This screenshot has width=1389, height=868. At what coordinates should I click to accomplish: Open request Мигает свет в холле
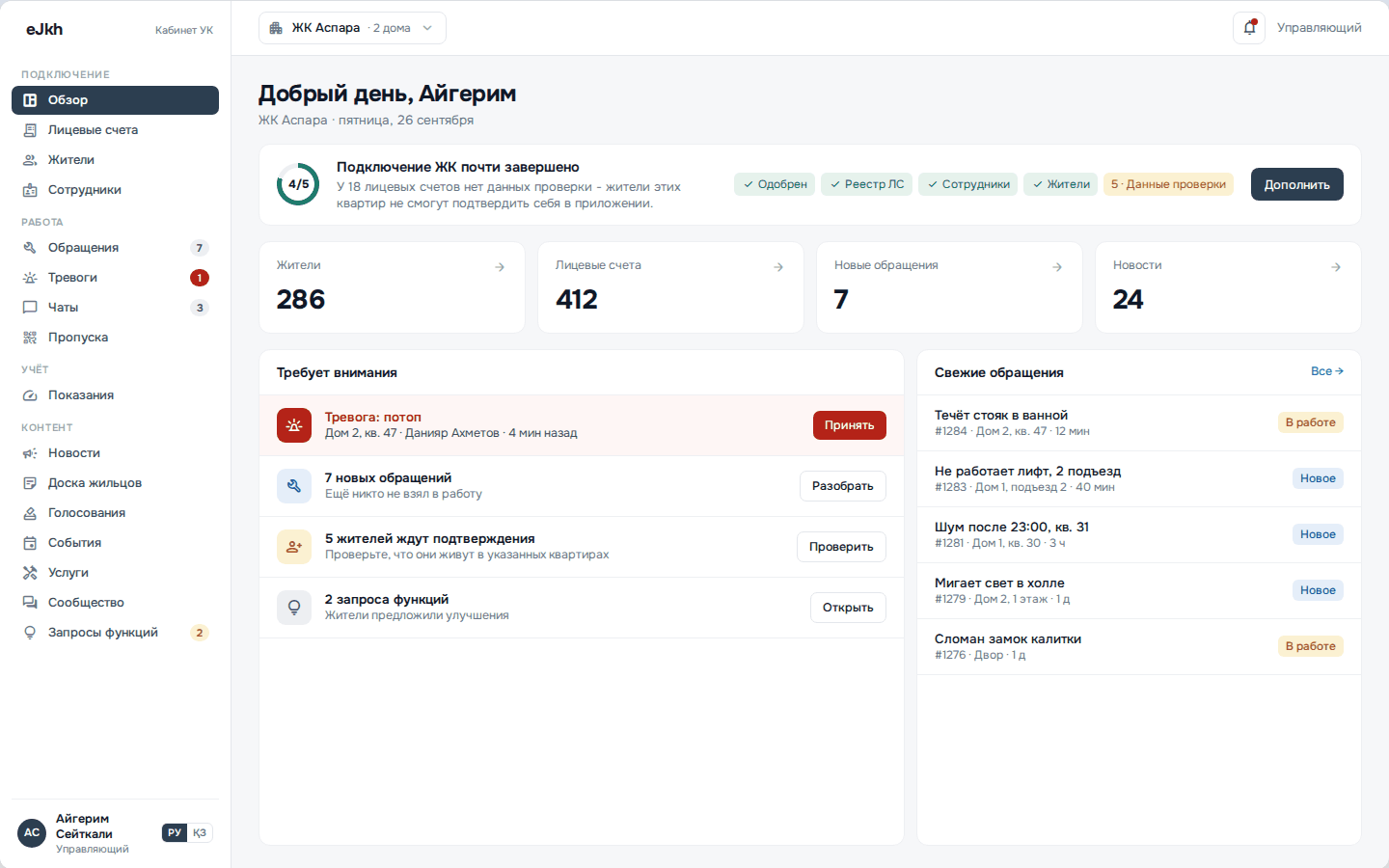coord(1138,591)
